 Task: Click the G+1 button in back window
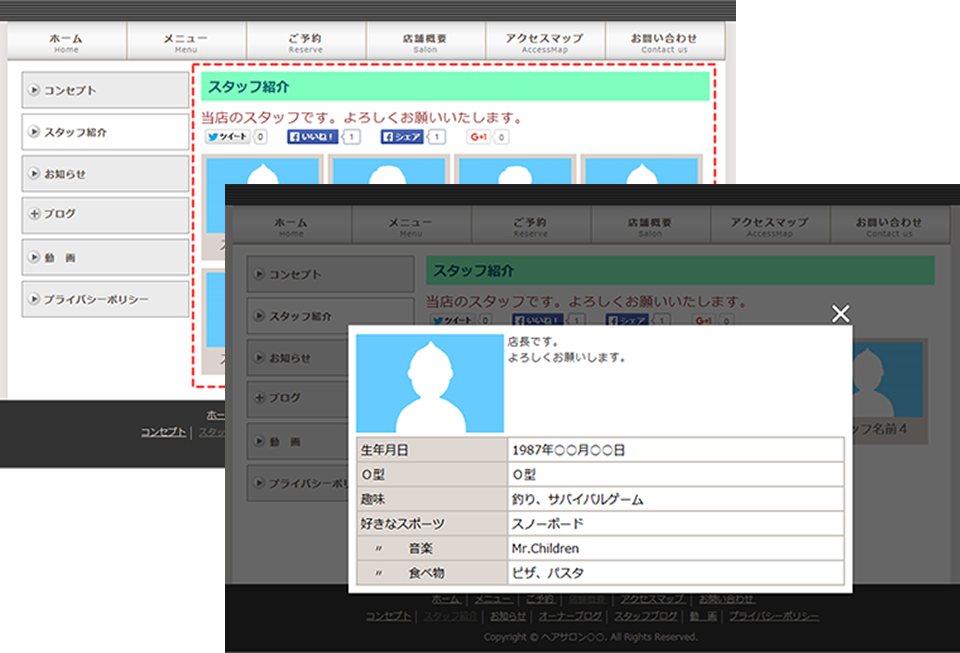479,136
